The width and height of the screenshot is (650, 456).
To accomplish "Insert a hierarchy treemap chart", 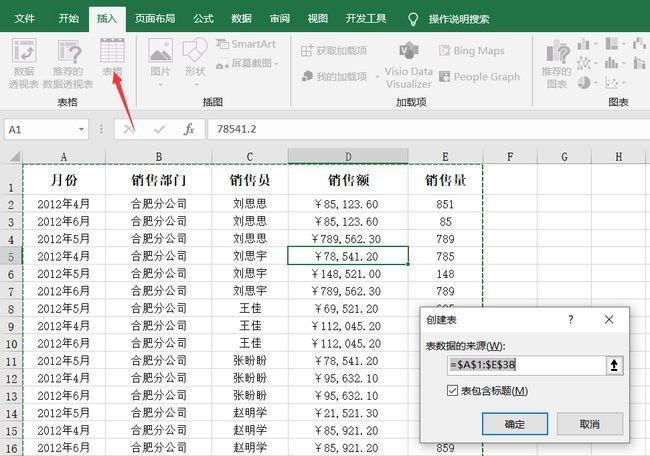I will click(x=612, y=43).
